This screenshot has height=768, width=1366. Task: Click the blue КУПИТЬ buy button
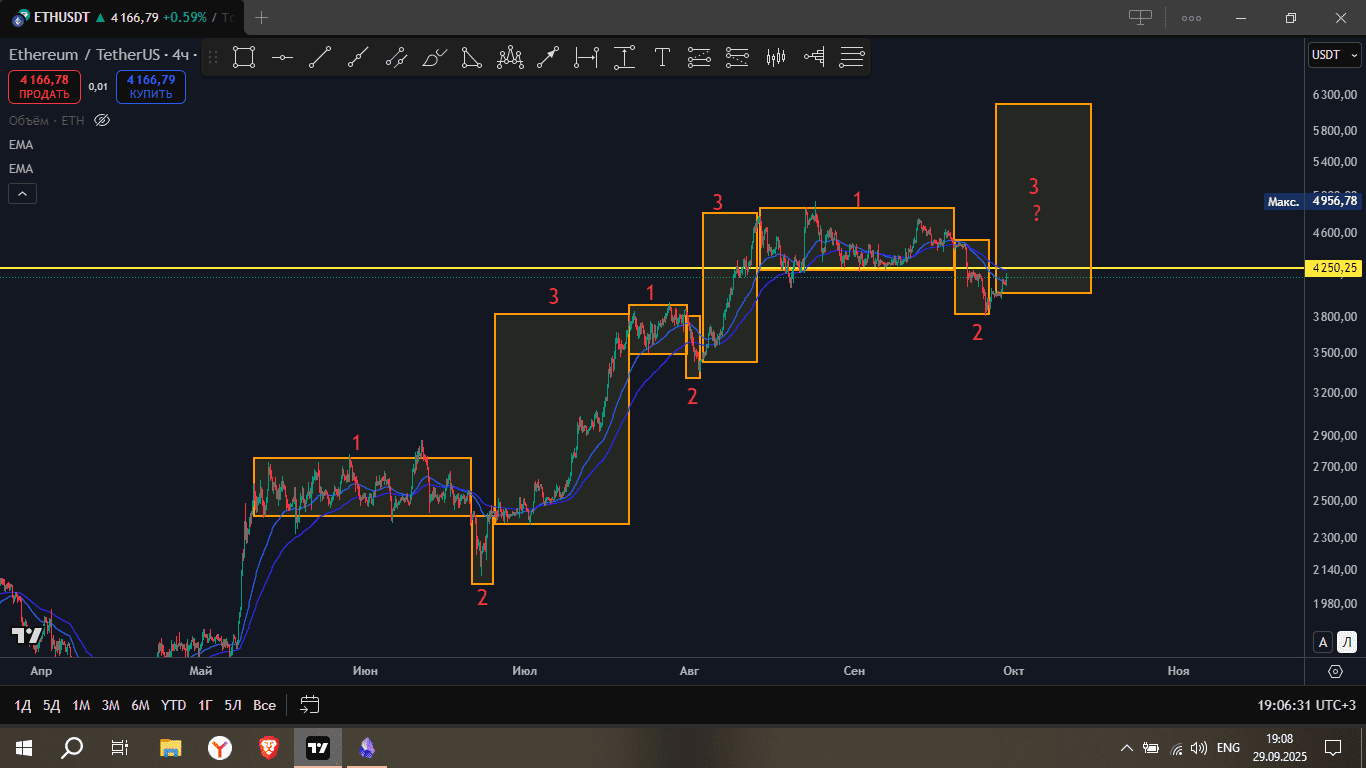[151, 87]
